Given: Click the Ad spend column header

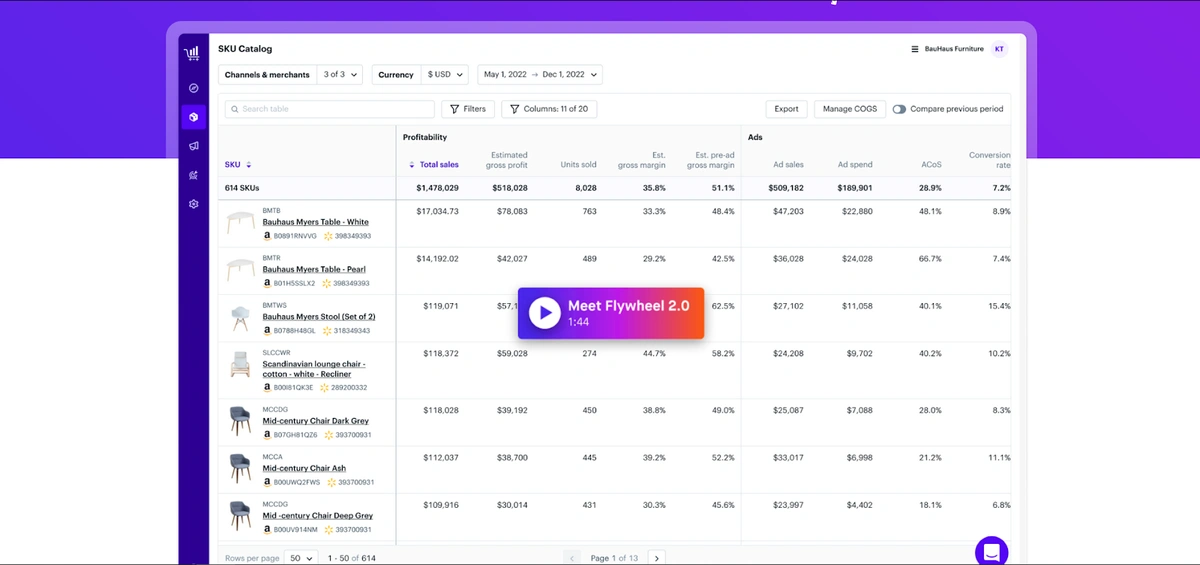Looking at the screenshot, I should point(856,165).
